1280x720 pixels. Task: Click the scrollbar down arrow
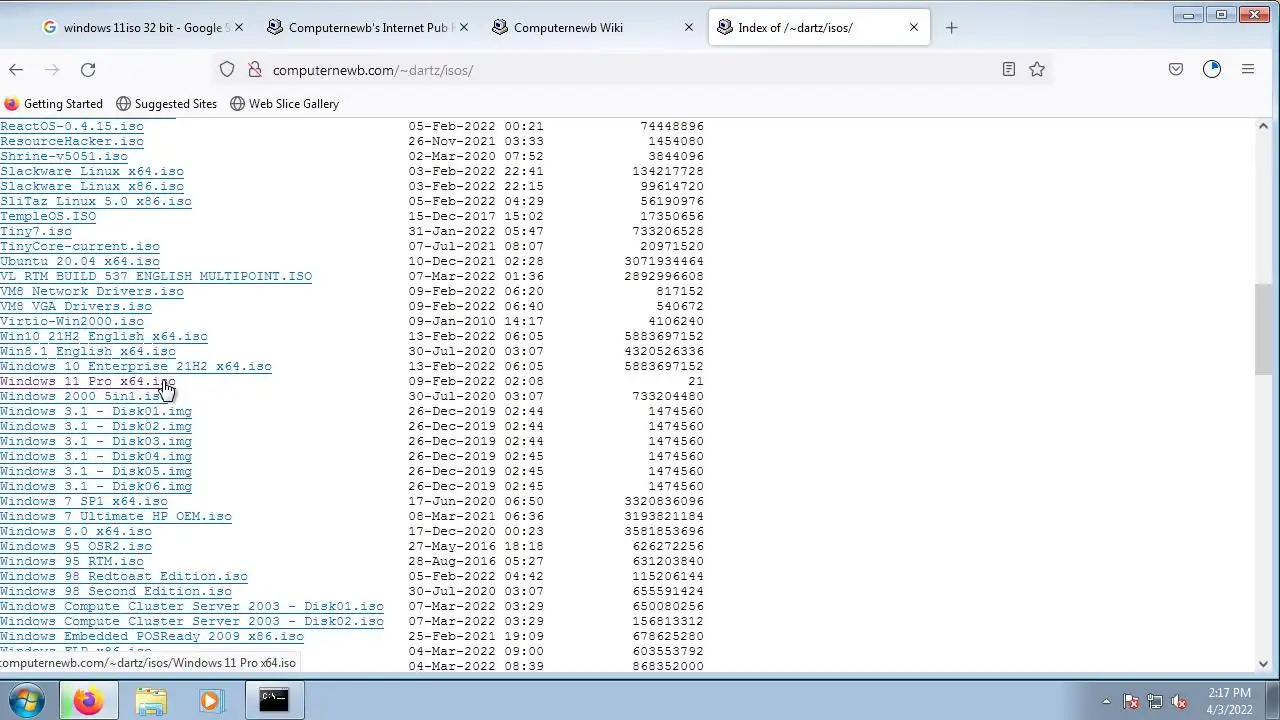[1263, 664]
